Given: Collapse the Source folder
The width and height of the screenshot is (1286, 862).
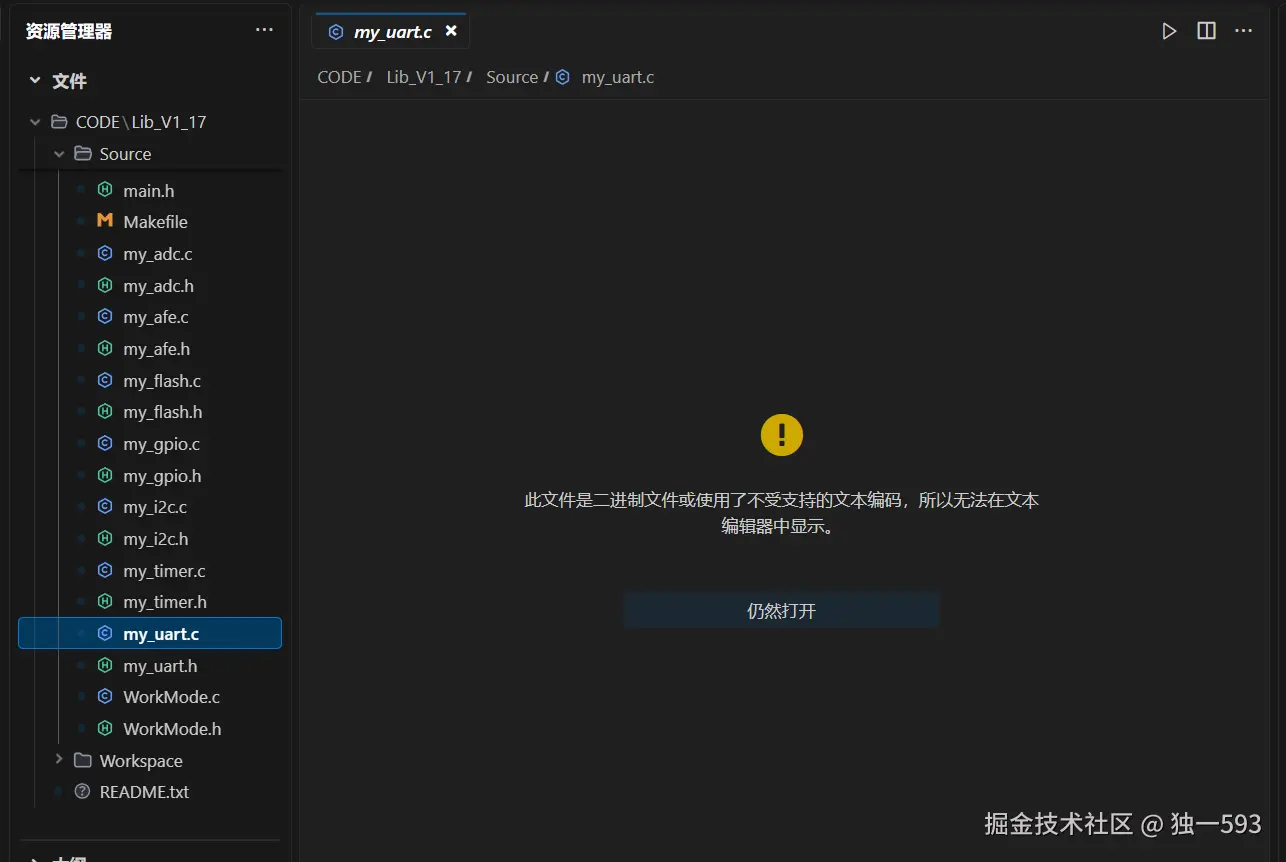Looking at the screenshot, I should 58,153.
